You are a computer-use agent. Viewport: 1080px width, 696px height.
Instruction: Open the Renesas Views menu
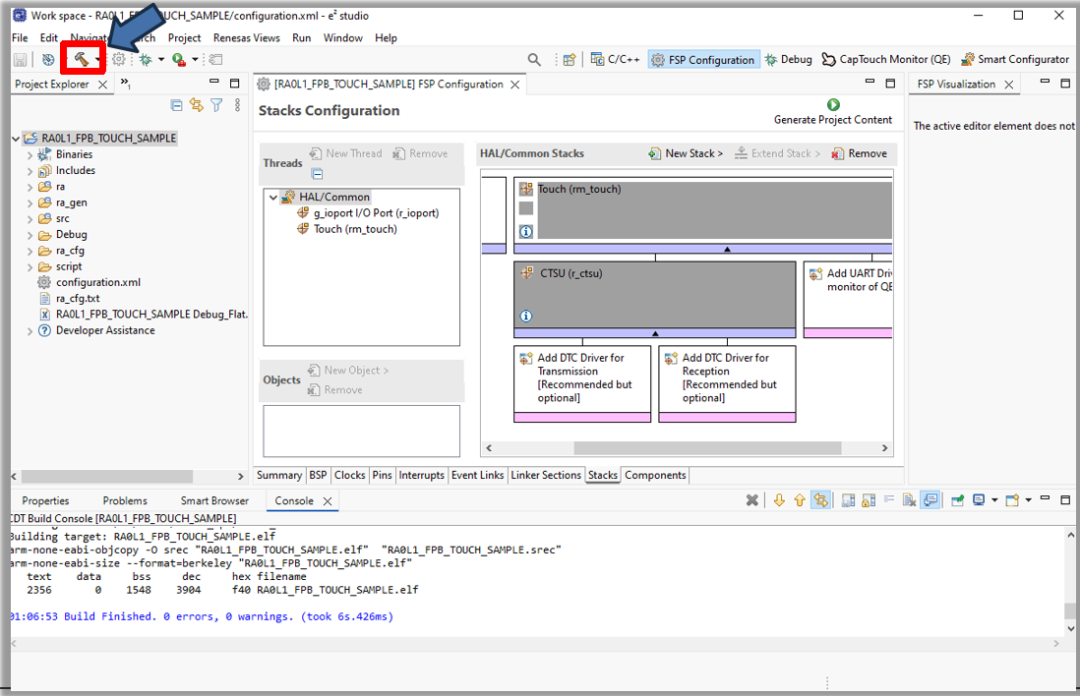[246, 38]
